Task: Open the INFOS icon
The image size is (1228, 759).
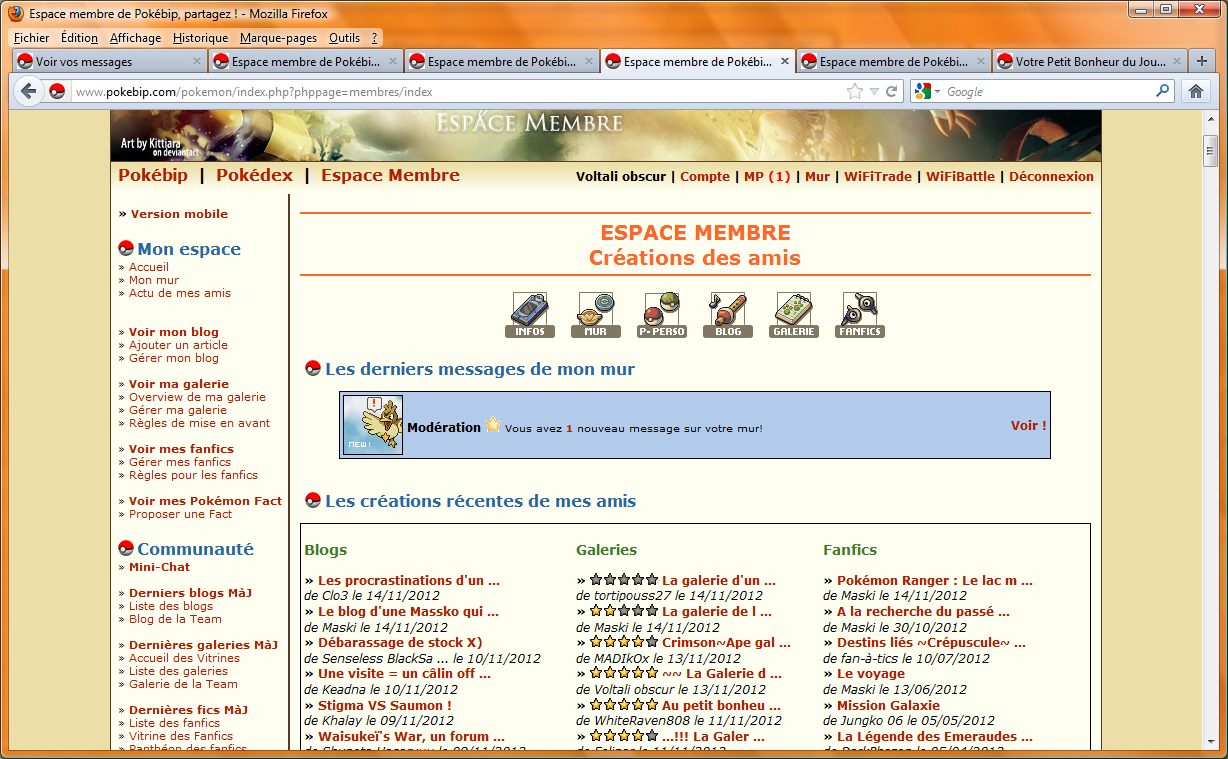Action: pyautogui.click(x=529, y=315)
